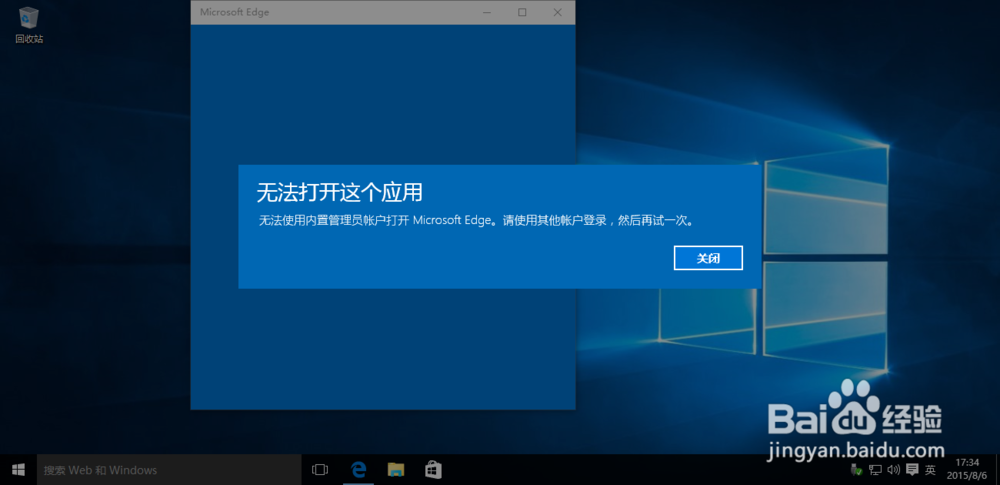Image resolution: width=1000 pixels, height=485 pixels.
Task: Click the 17:34 clock and date
Action: coord(967,468)
